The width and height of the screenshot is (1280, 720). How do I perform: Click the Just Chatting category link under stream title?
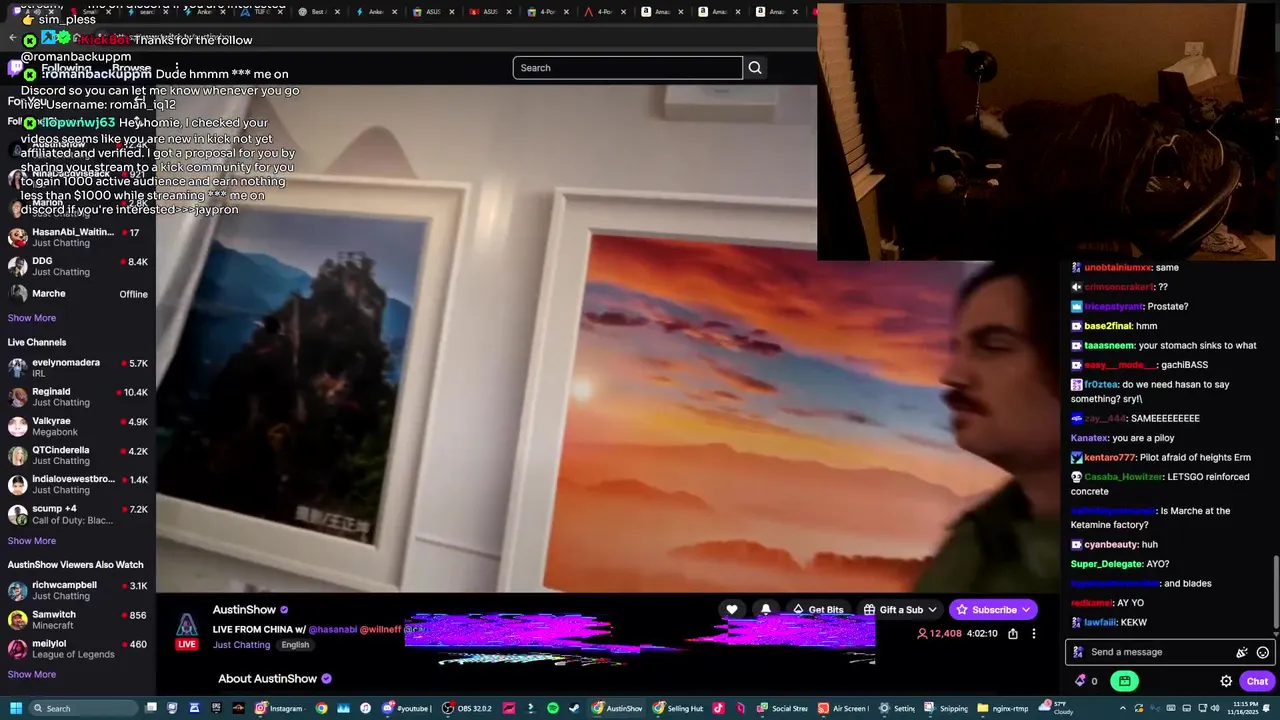click(x=241, y=645)
